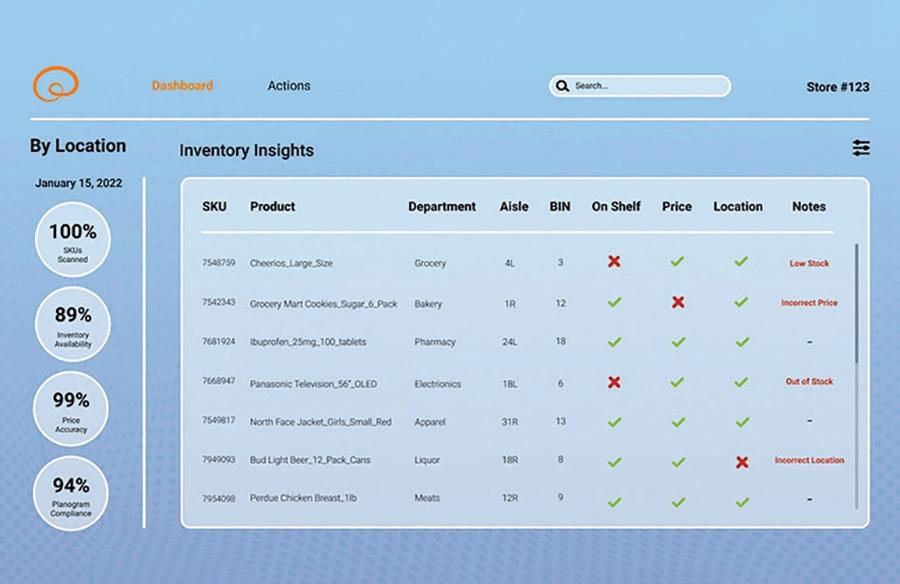The image size is (900, 584).
Task: Click red X On Shelf for Cheerios
Action: pyautogui.click(x=614, y=262)
